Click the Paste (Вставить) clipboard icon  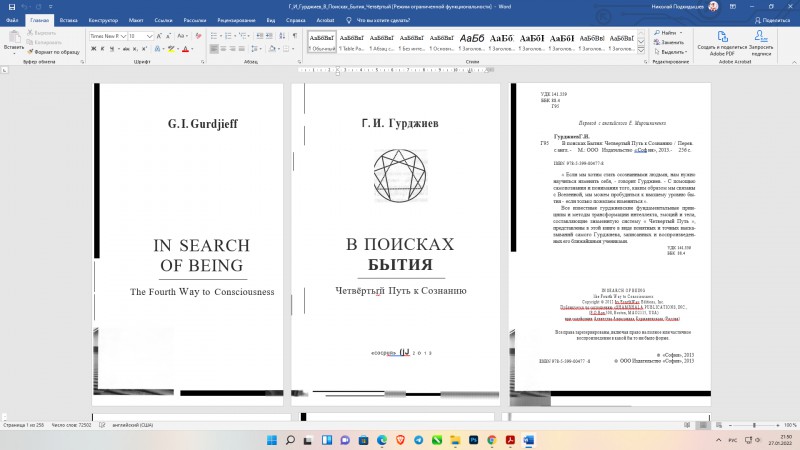pos(14,37)
